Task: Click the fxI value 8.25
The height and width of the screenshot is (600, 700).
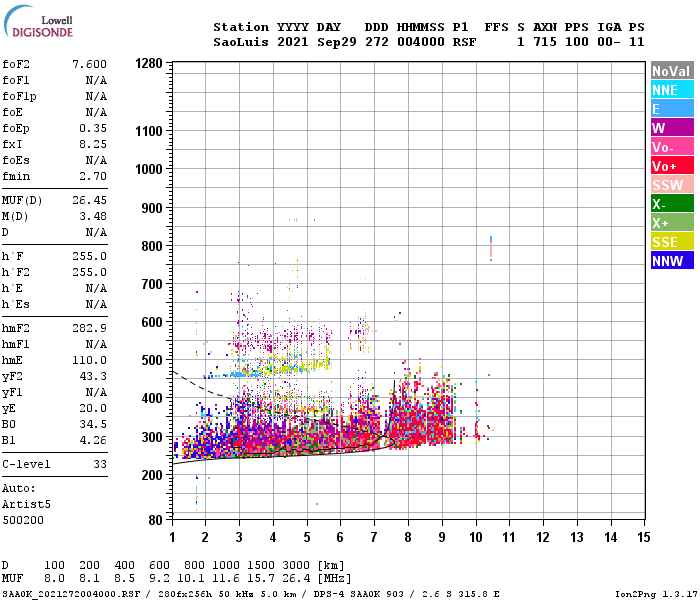Action: 93,144
